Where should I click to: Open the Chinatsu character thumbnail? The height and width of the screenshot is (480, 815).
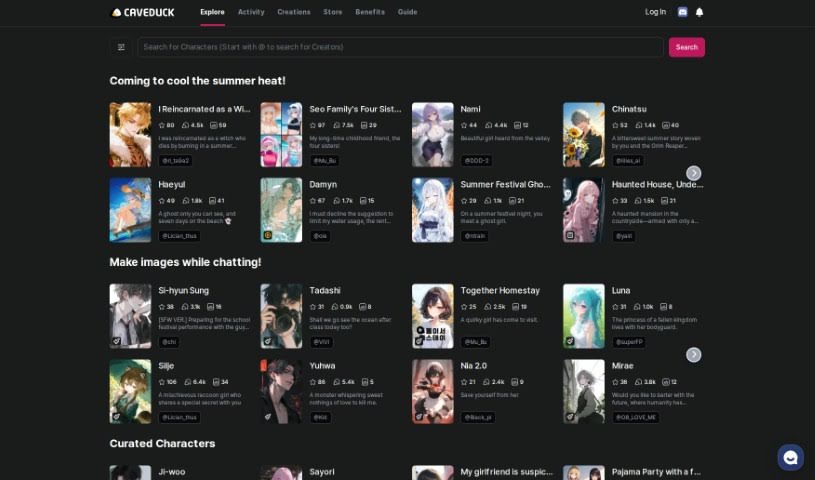(x=584, y=135)
